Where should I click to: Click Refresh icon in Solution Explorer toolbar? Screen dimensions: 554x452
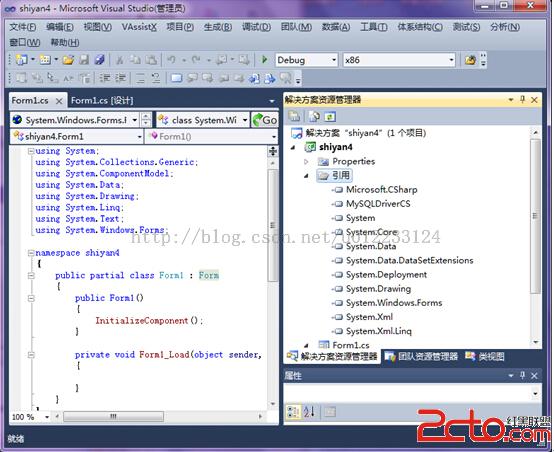[x=330, y=116]
